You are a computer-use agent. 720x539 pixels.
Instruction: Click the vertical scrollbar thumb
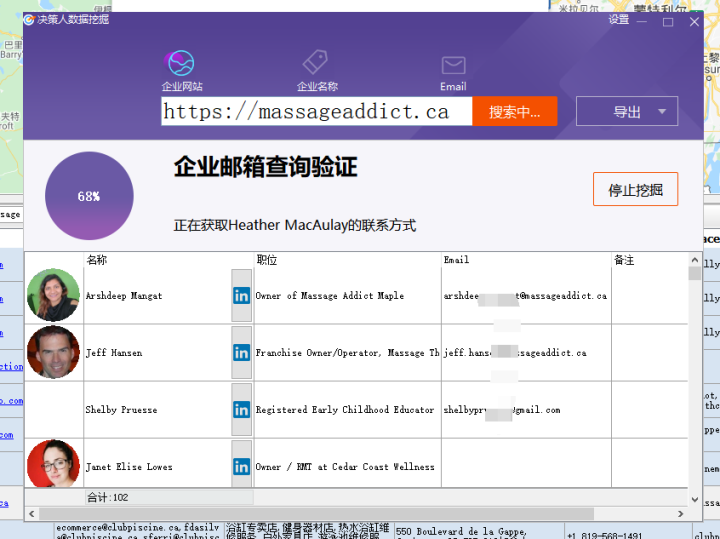click(x=695, y=273)
